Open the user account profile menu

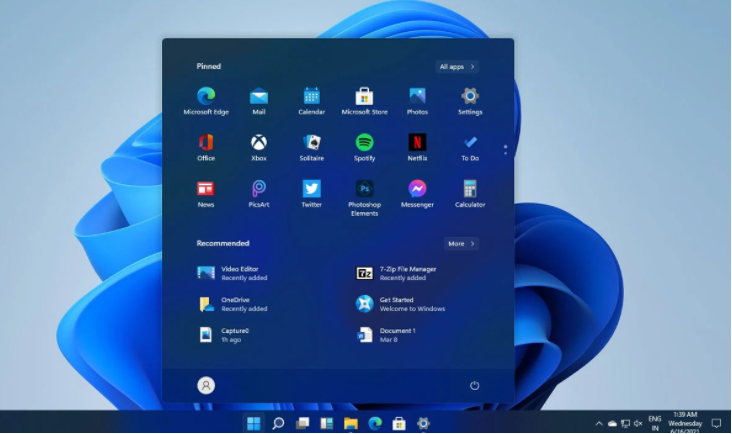(206, 386)
